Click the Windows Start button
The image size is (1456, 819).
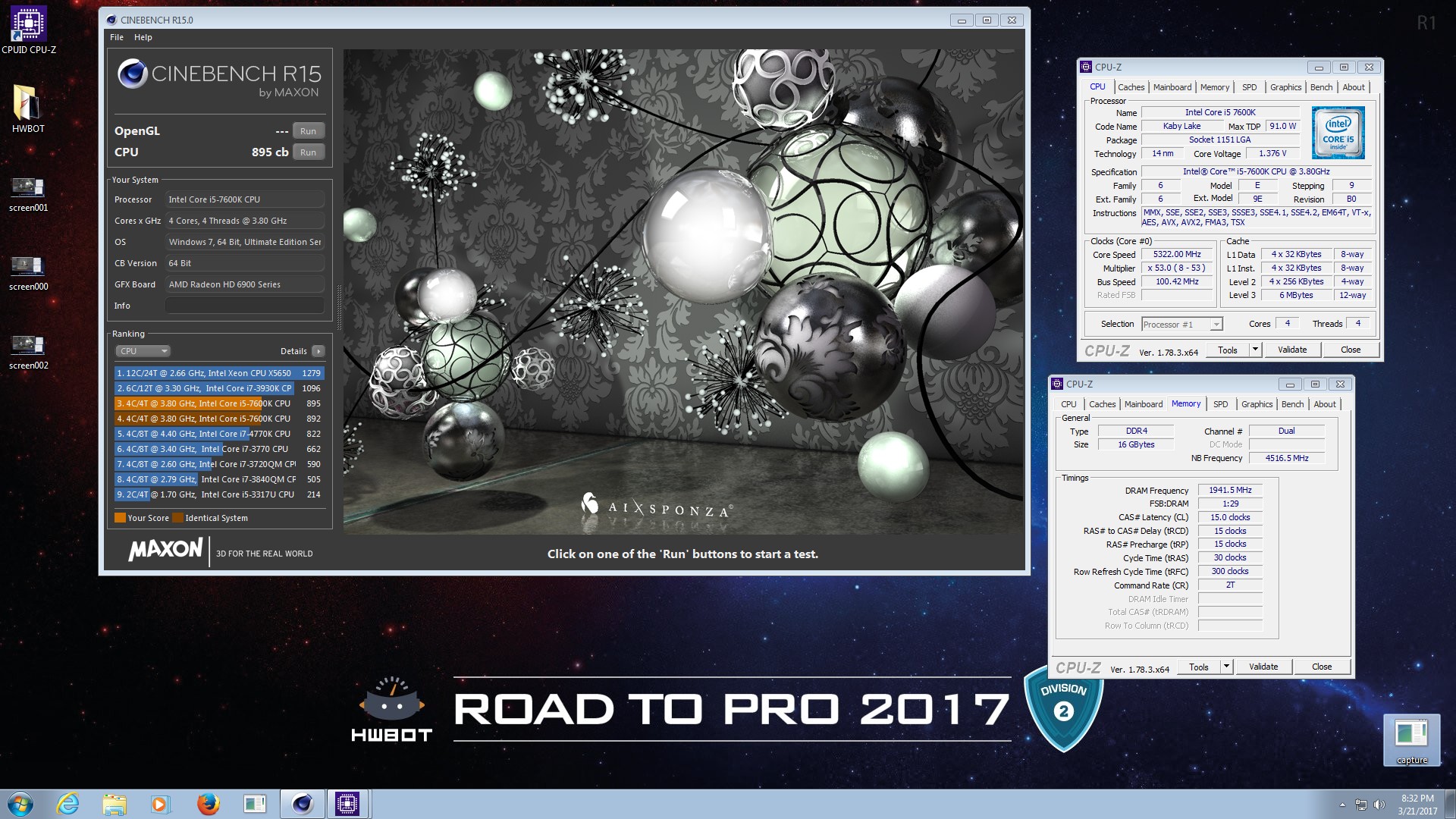pos(20,804)
